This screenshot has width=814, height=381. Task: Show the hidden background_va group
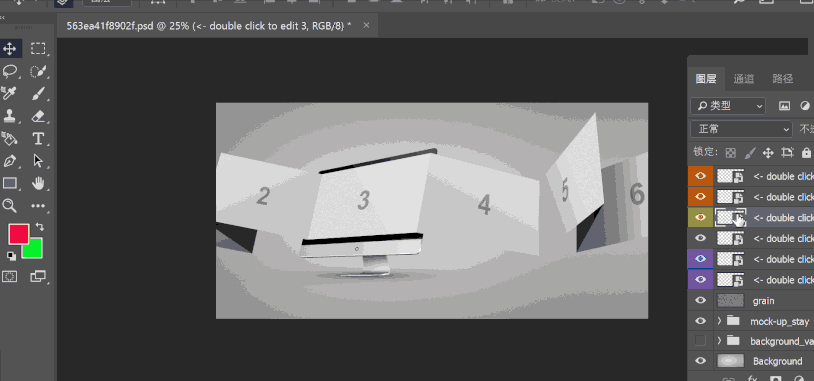[700, 341]
